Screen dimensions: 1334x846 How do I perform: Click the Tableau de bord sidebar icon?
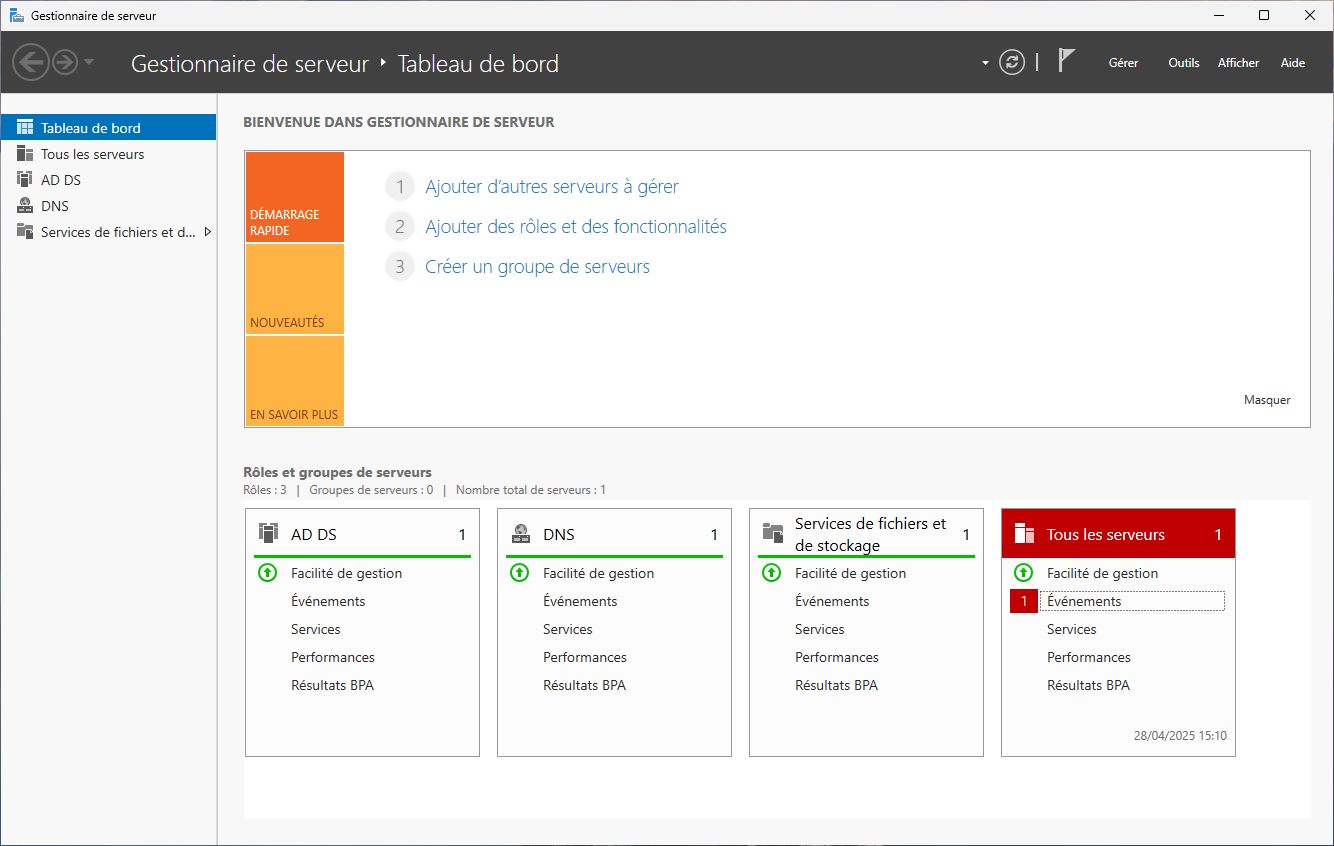click(x=25, y=127)
